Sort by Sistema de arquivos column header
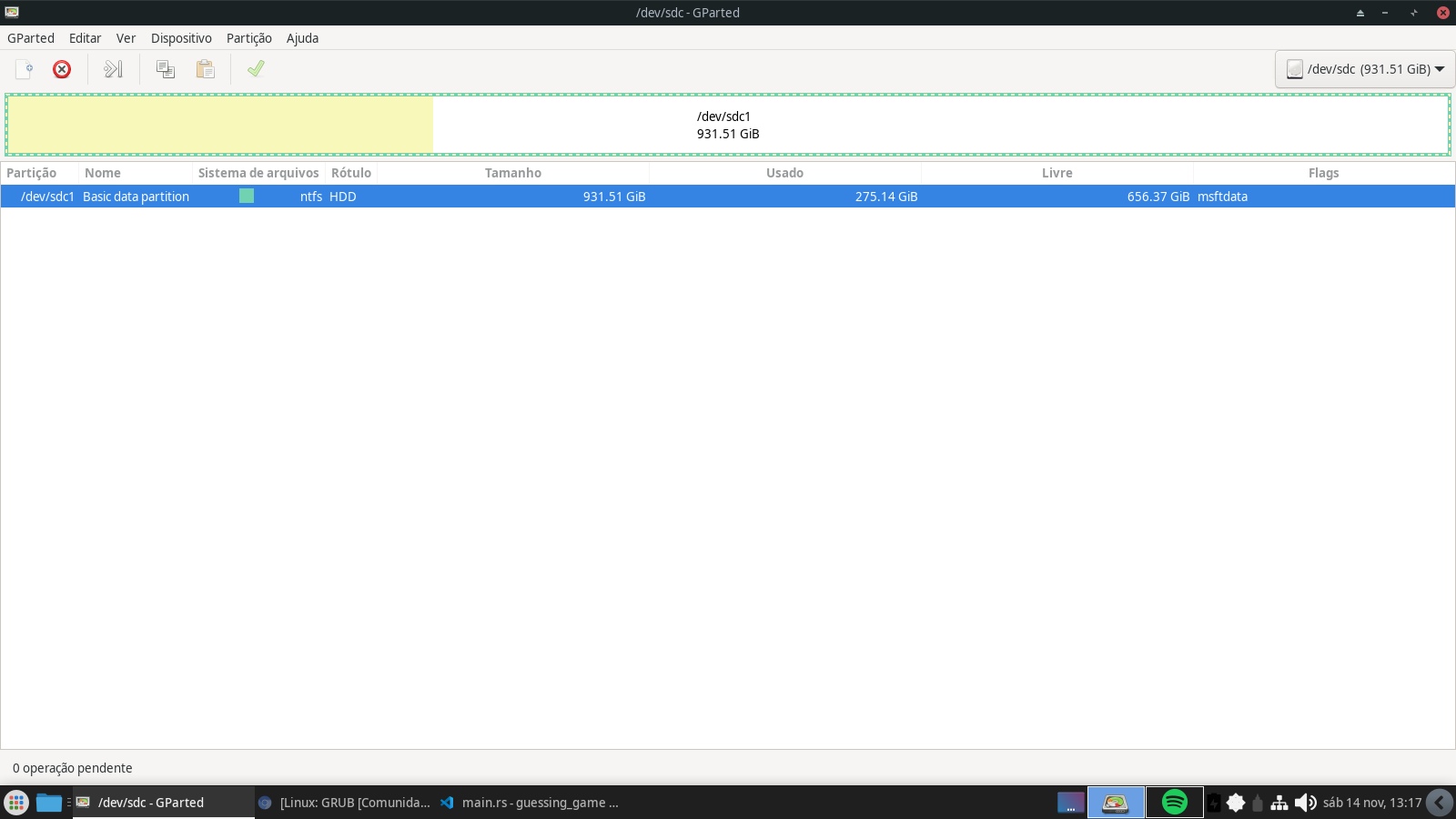 (x=258, y=173)
